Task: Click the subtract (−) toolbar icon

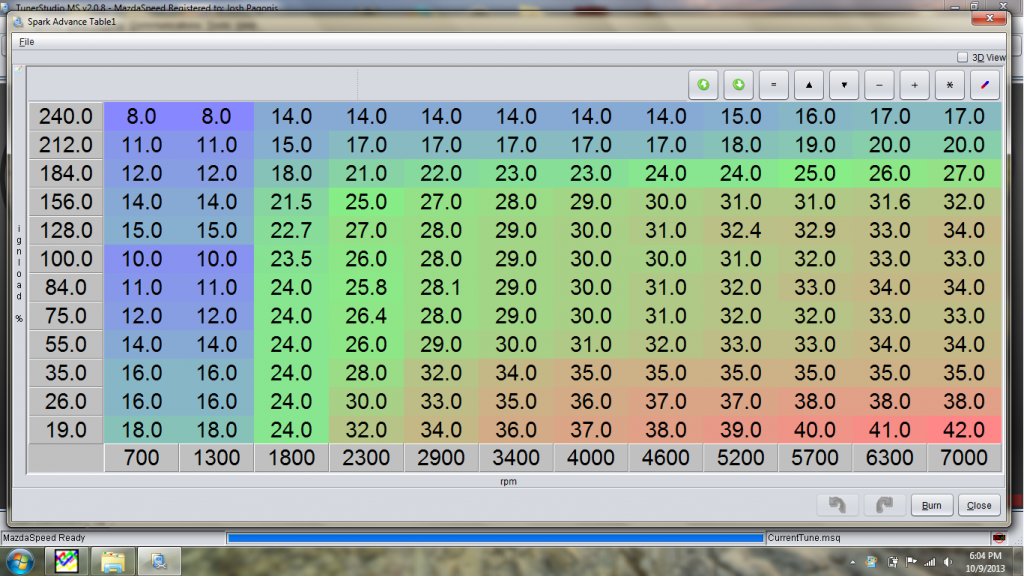Action: [x=878, y=85]
